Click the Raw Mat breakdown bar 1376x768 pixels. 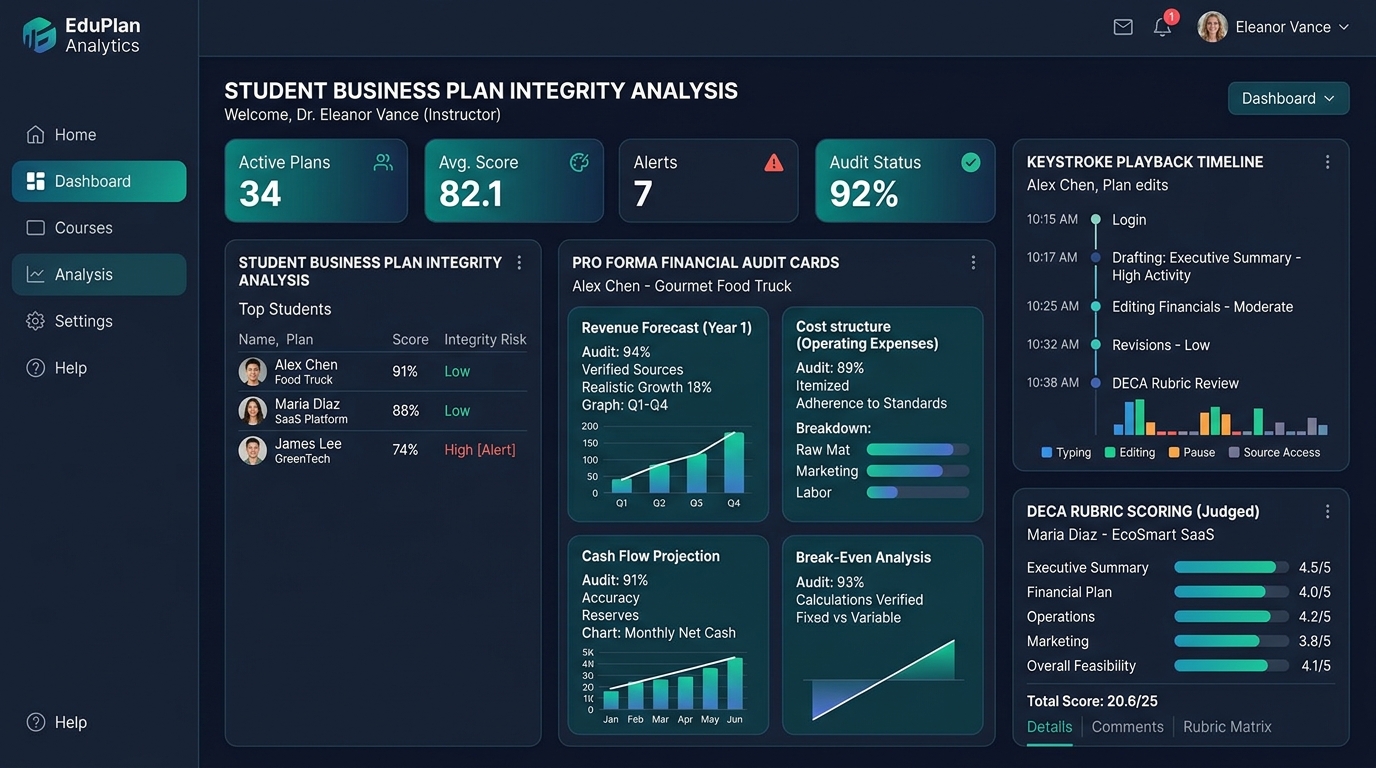[918, 450]
